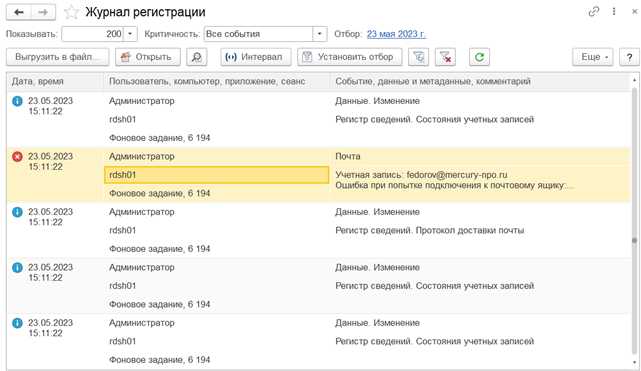Screen dimensions: 641x371
Task: Click the Установить отбор button
Action: click(x=350, y=57)
